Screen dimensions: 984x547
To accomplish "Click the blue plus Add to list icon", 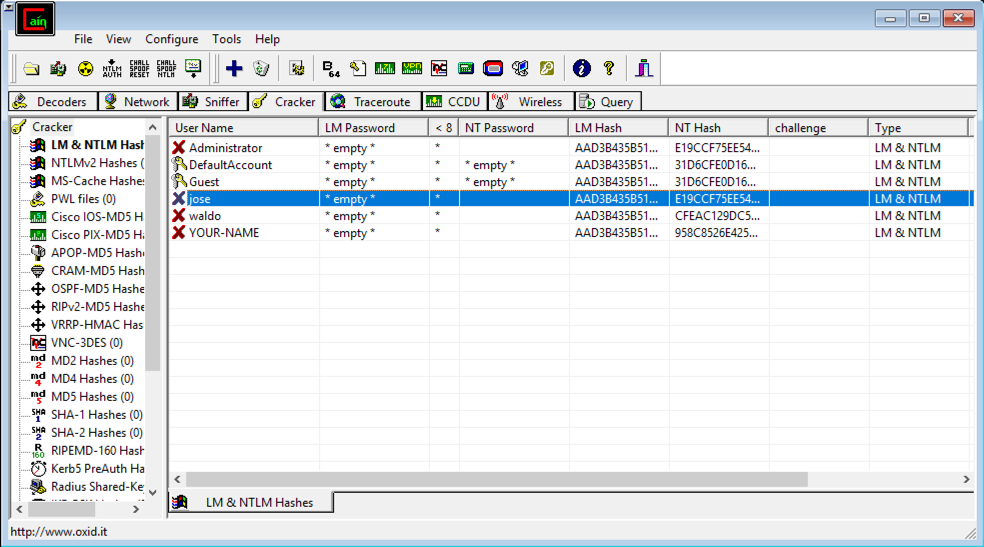I will point(234,68).
